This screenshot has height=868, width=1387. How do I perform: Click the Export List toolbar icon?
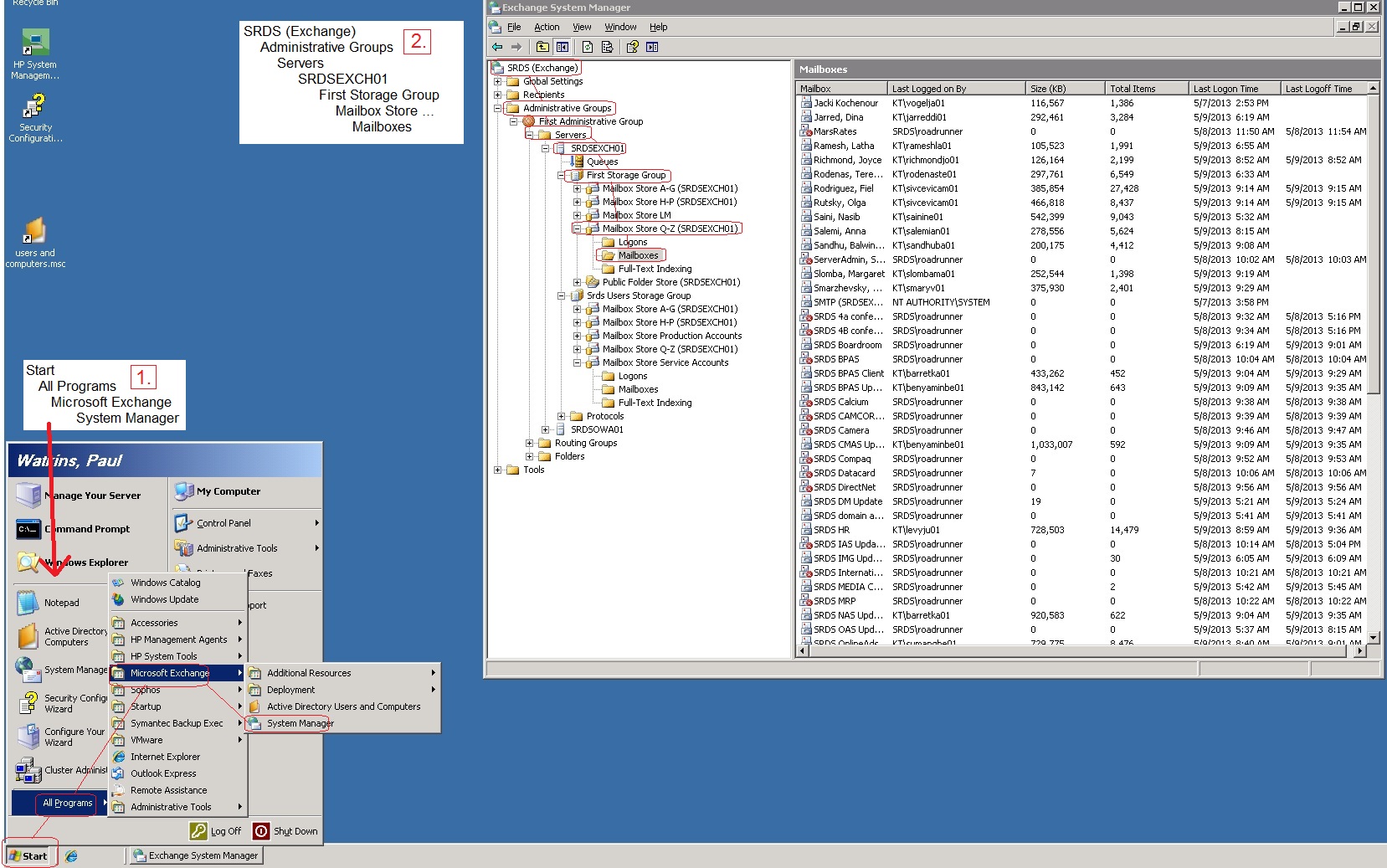point(607,47)
